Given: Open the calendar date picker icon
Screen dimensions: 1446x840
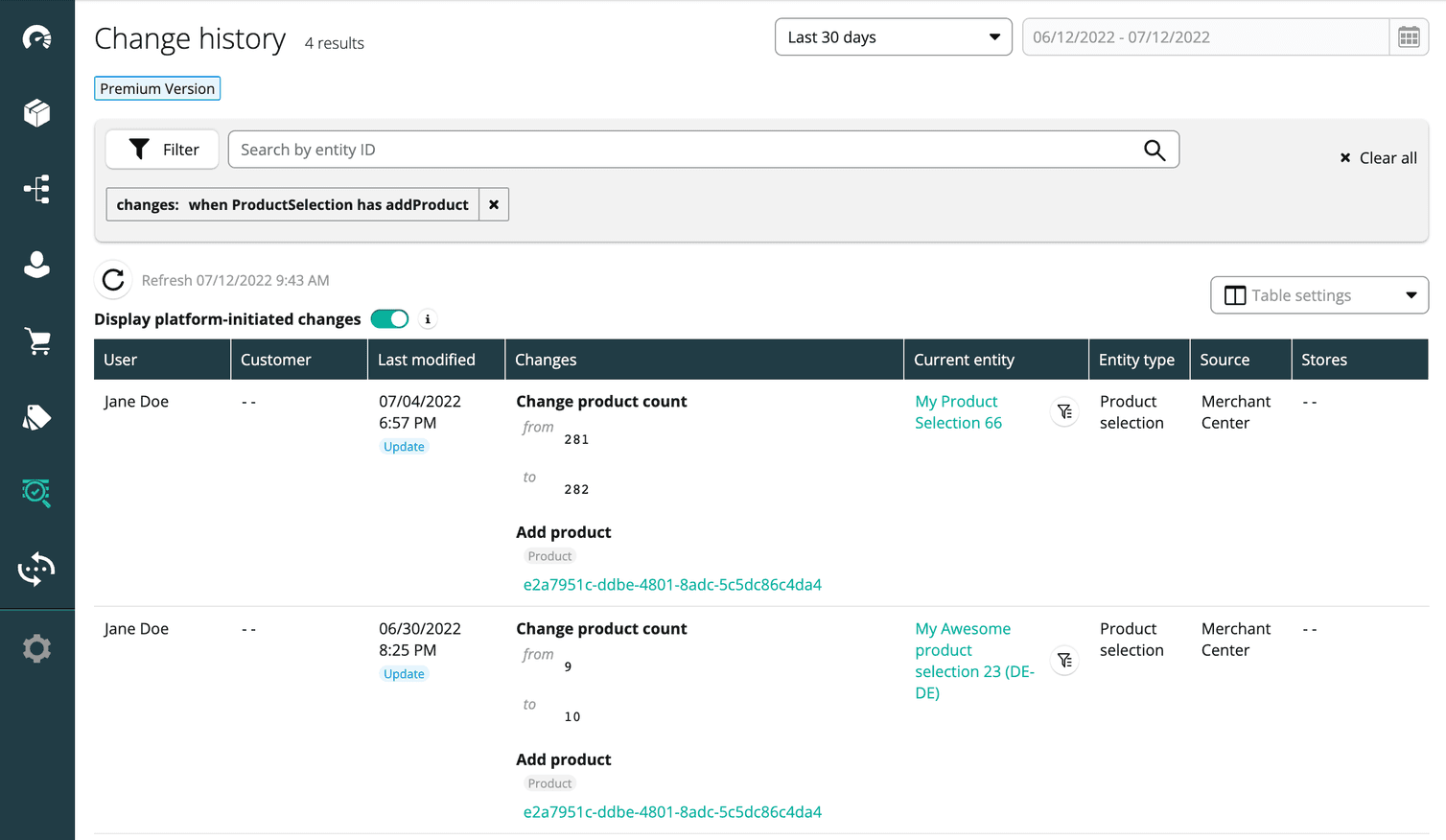Looking at the screenshot, I should point(1409,36).
